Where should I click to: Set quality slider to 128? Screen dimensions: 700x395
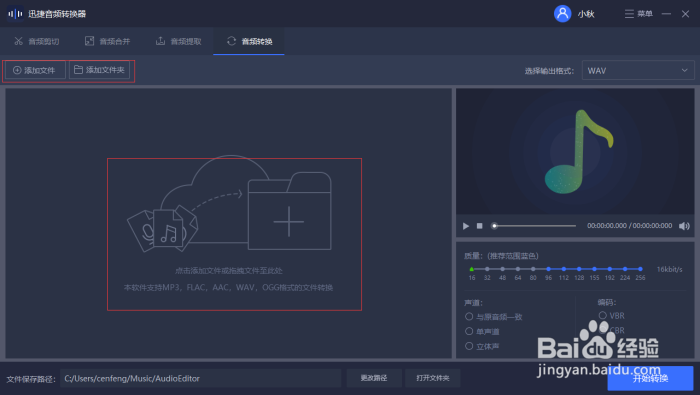(579, 269)
